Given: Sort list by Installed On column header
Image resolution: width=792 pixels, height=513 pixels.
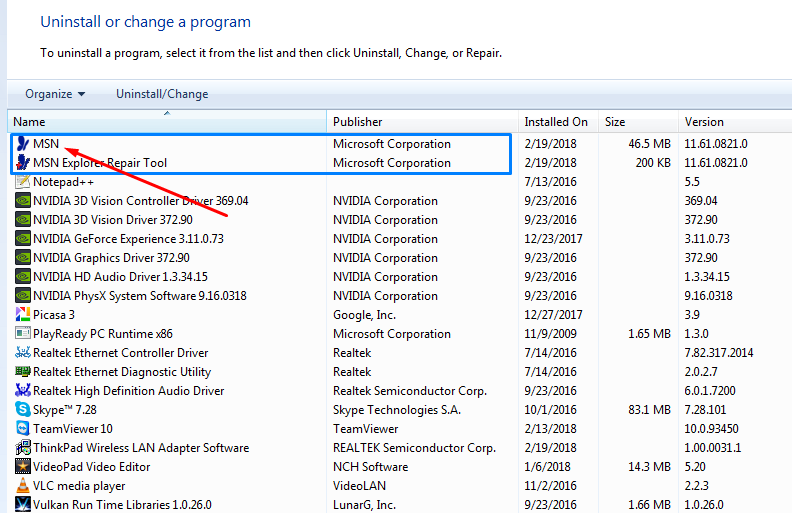Looking at the screenshot, I should click(x=558, y=122).
